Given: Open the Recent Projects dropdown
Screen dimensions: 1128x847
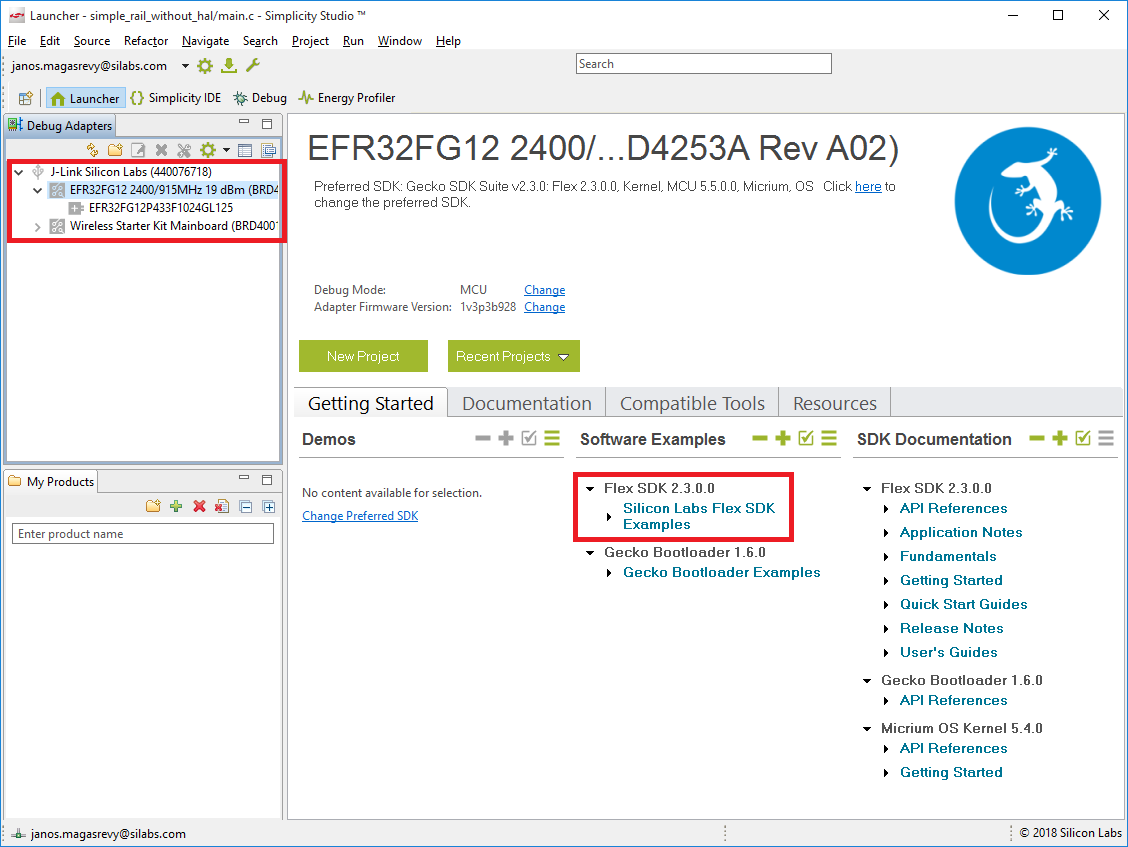Looking at the screenshot, I should tap(514, 356).
